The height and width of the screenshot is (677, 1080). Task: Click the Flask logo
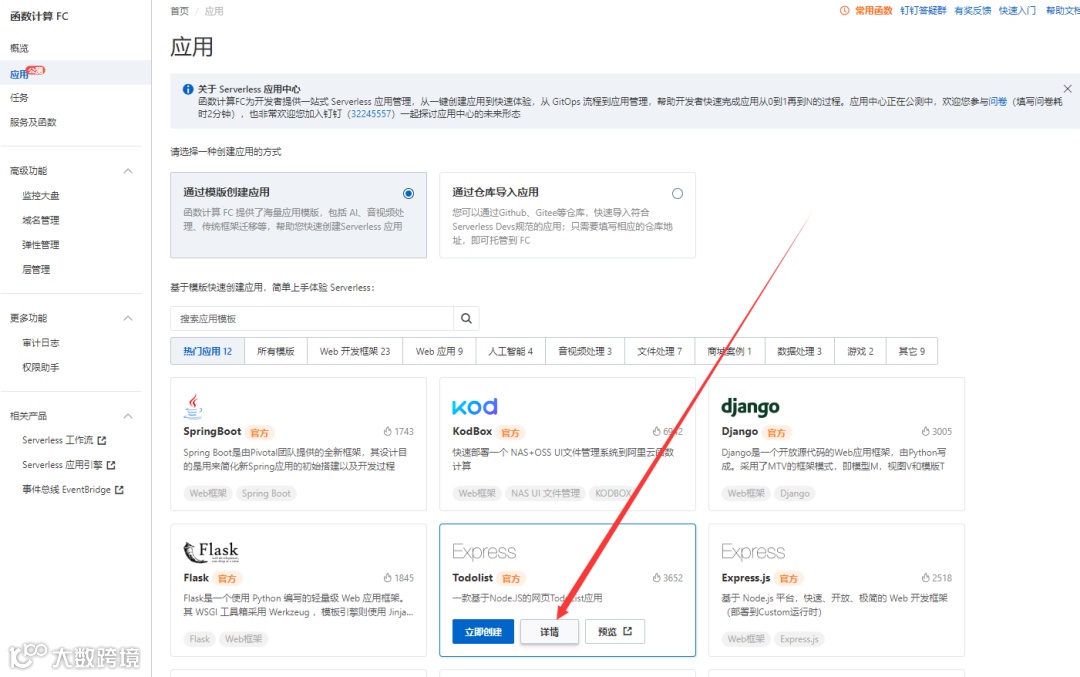[x=211, y=552]
